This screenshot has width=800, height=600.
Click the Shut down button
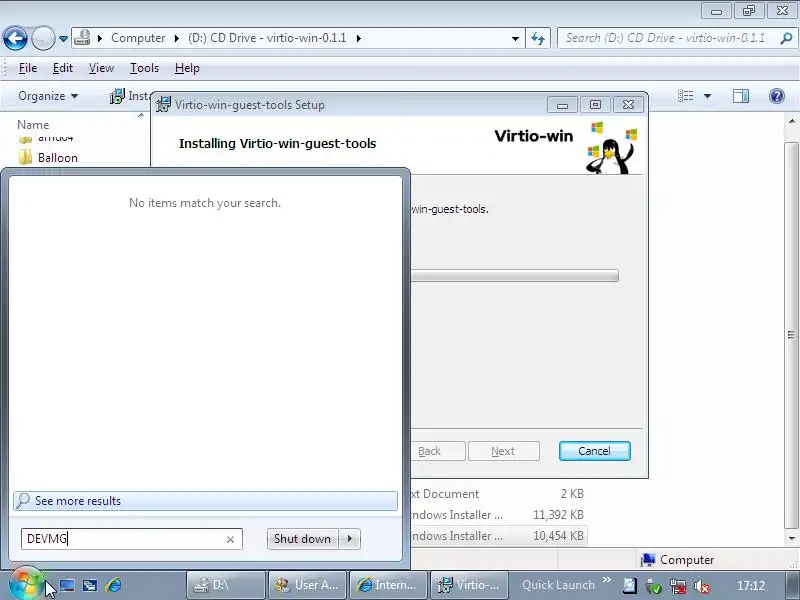click(302, 539)
